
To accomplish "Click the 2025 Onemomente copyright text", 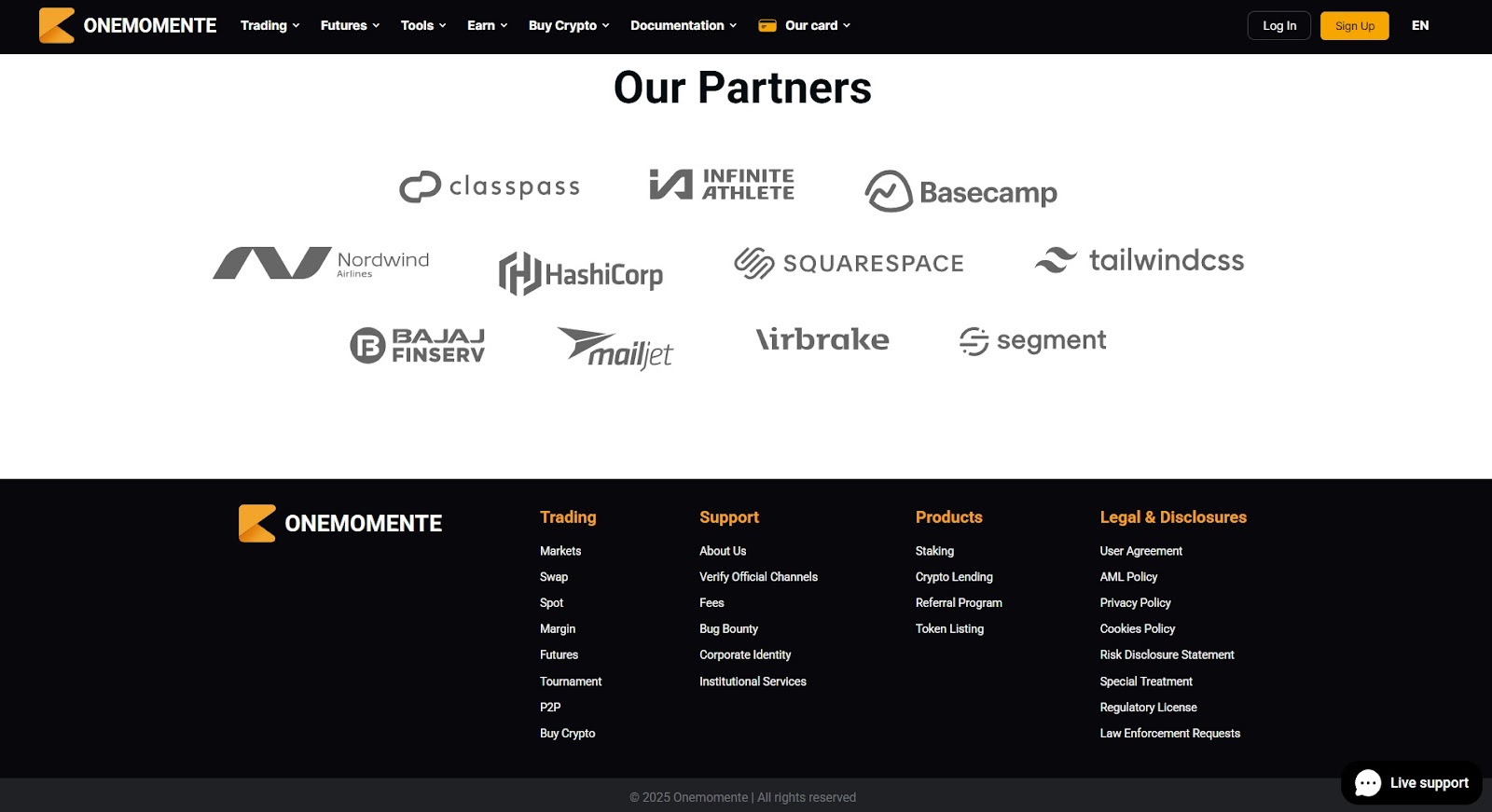I will click(x=742, y=798).
